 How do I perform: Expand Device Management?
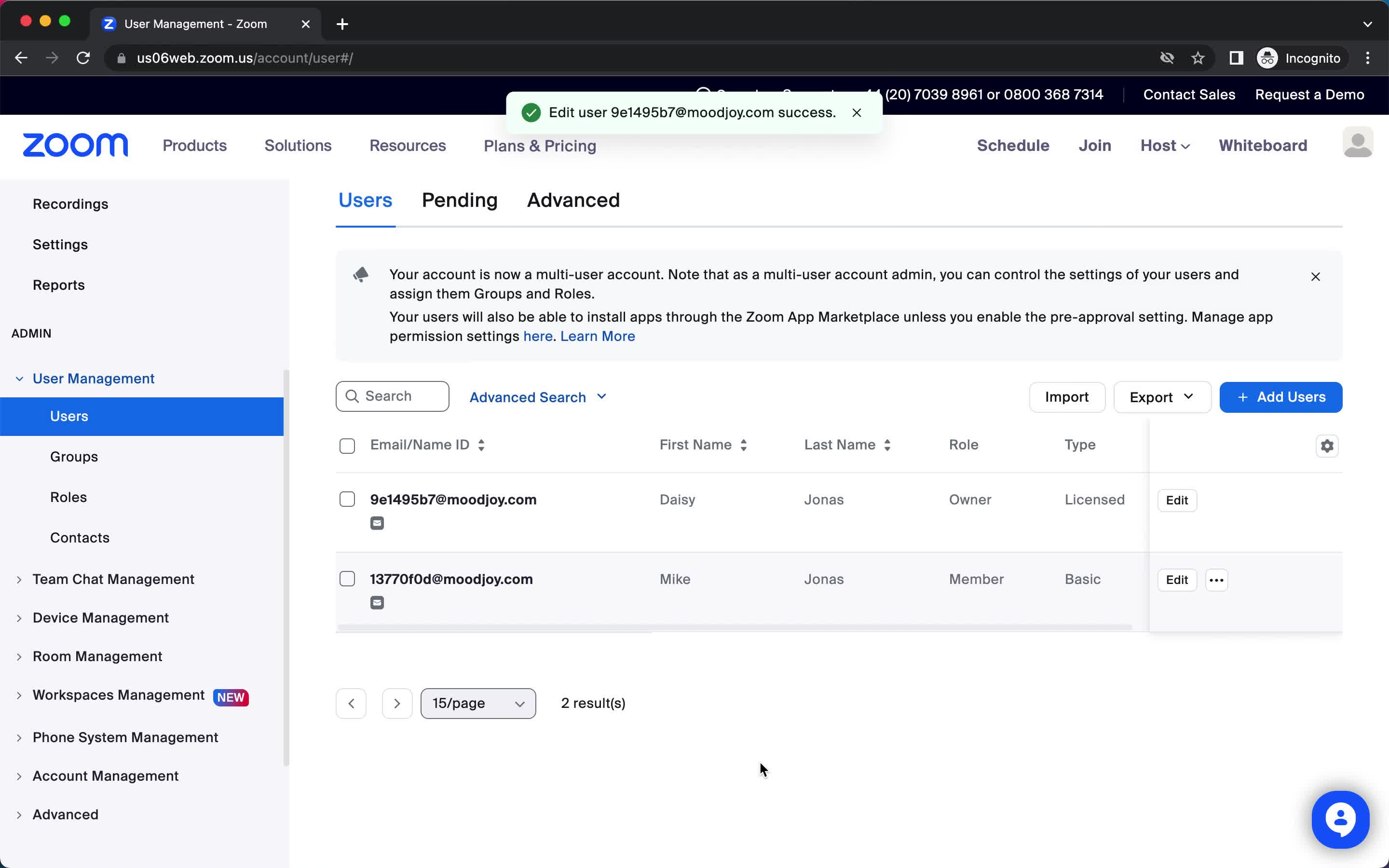coord(19,618)
